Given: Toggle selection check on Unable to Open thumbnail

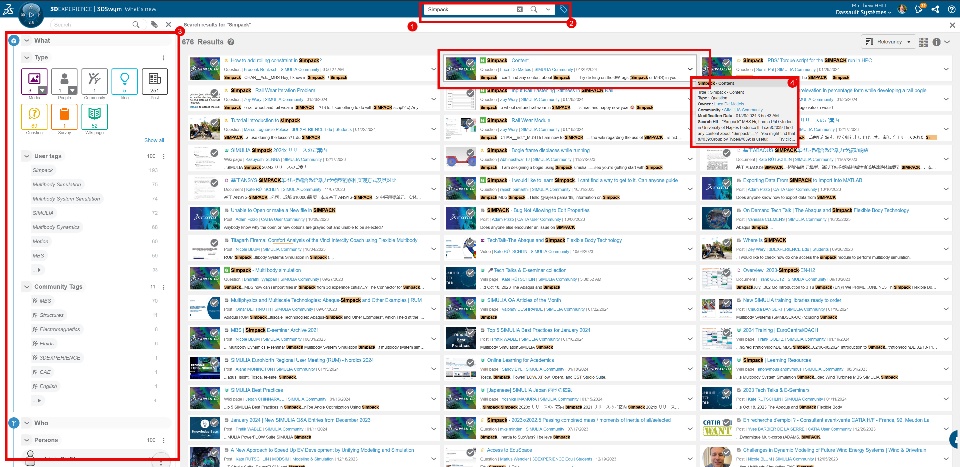Looking at the screenshot, I should 214,213.
